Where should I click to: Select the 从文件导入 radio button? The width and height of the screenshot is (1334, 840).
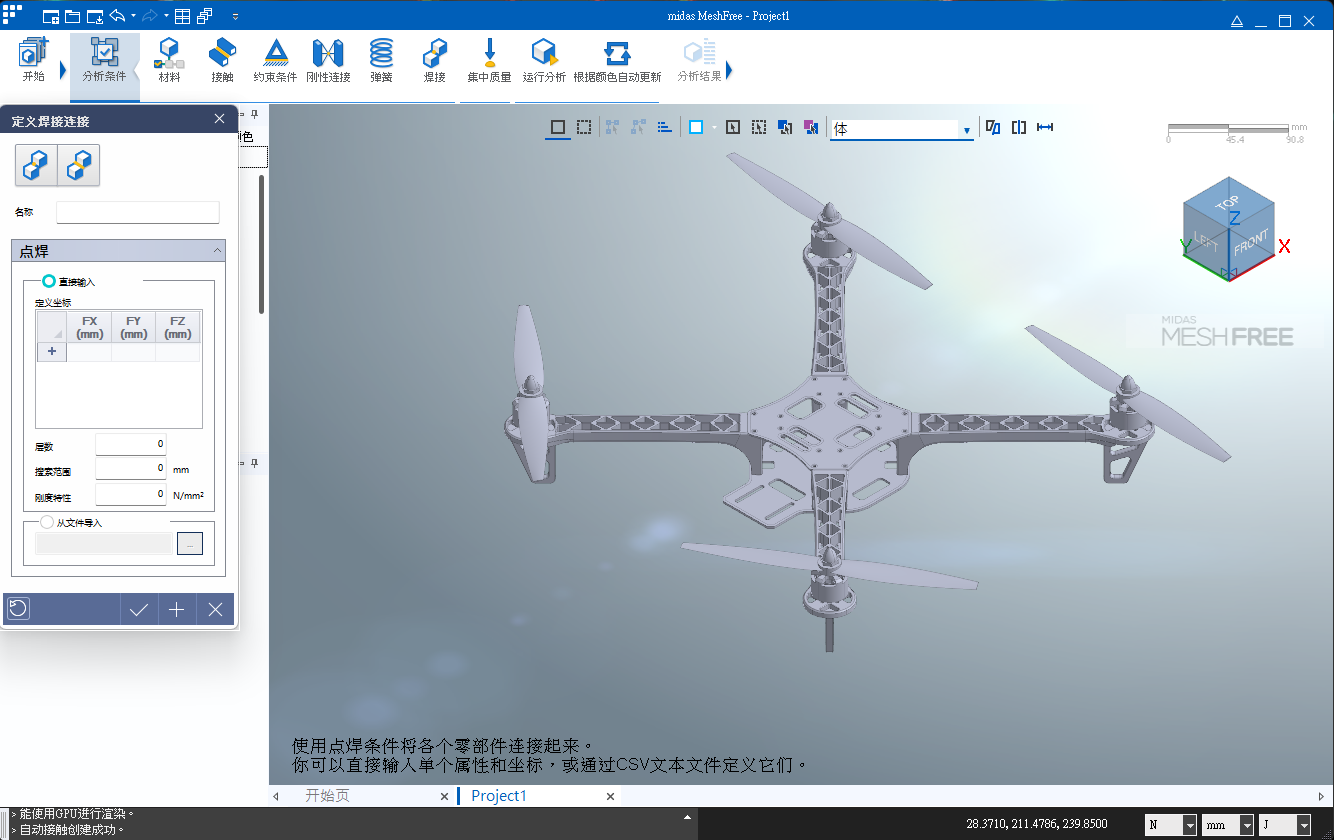coord(47,522)
